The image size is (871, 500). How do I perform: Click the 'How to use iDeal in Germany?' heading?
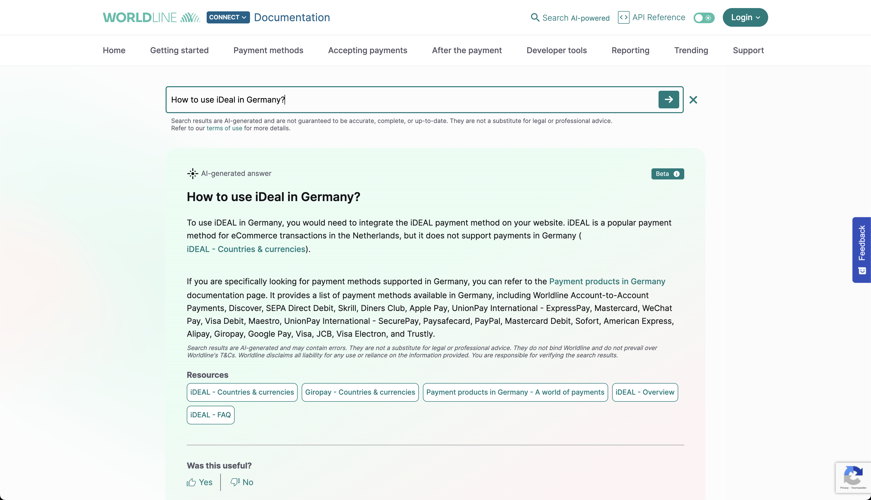point(273,197)
